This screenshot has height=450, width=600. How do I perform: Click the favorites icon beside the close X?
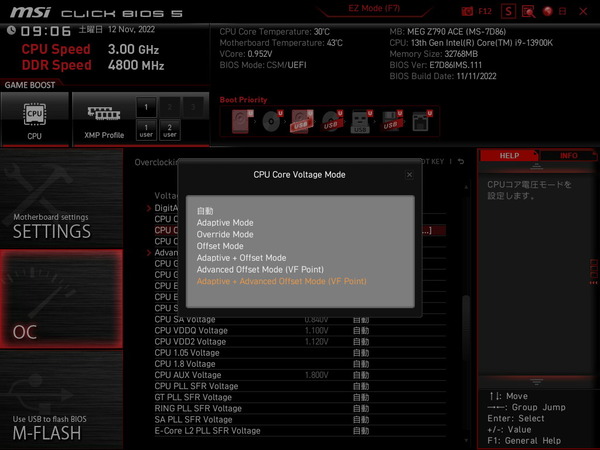(x=562, y=11)
